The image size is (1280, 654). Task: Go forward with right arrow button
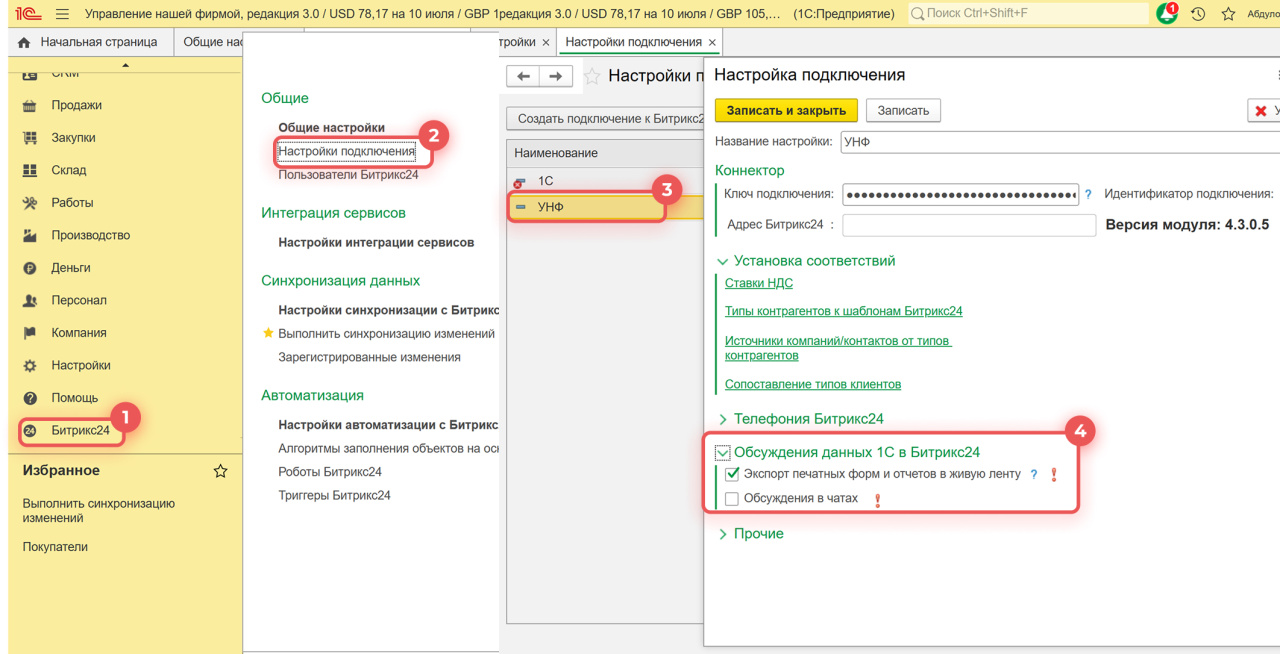pos(557,76)
